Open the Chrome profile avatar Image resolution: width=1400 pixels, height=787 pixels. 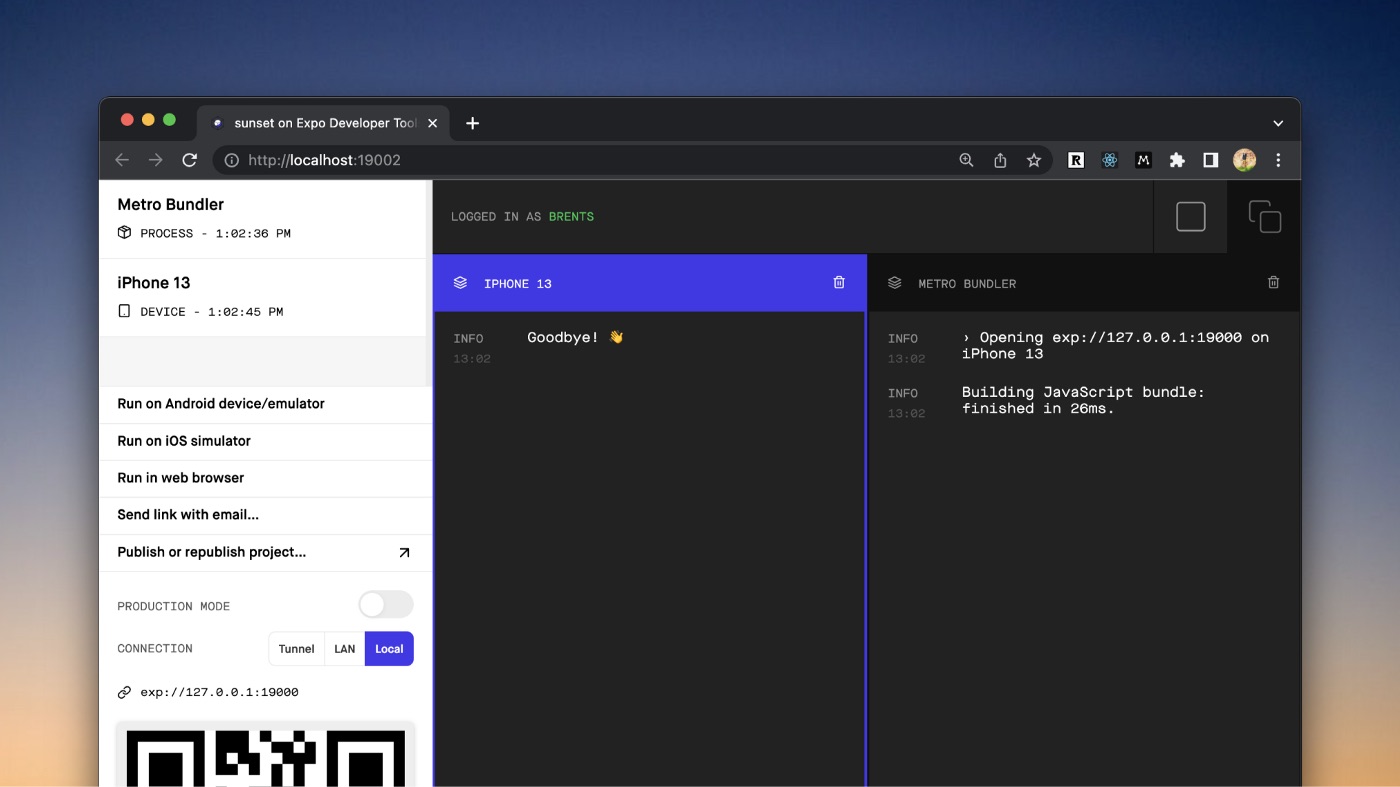tap(1244, 160)
